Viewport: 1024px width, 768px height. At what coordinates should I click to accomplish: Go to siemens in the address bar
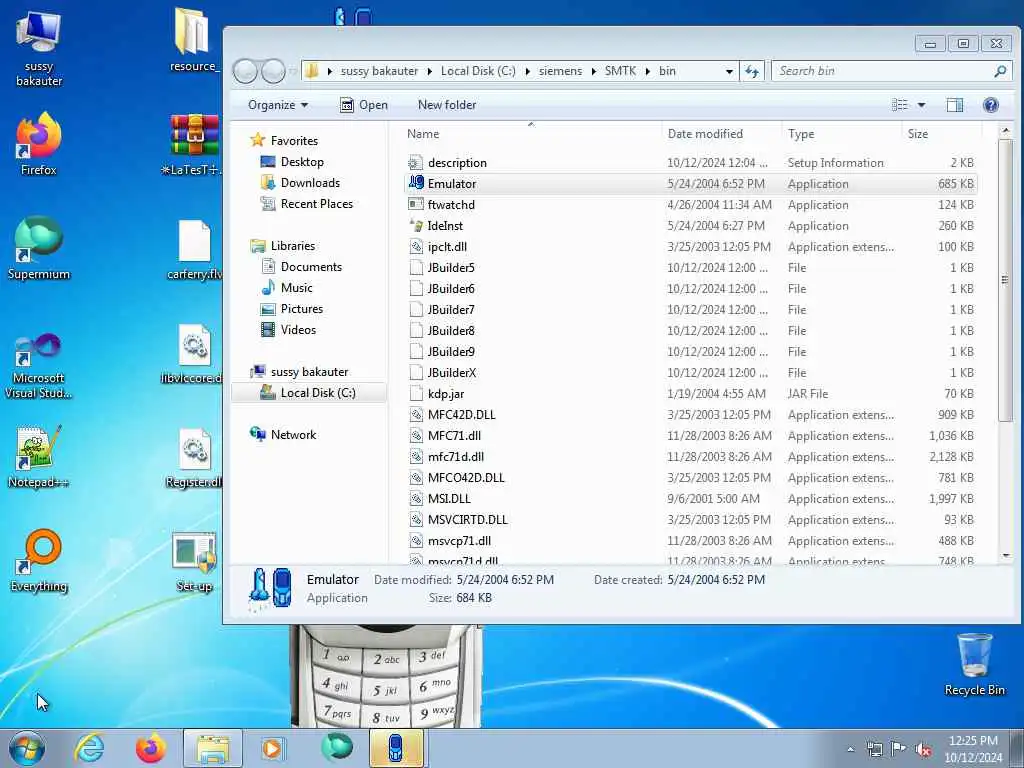(x=560, y=71)
